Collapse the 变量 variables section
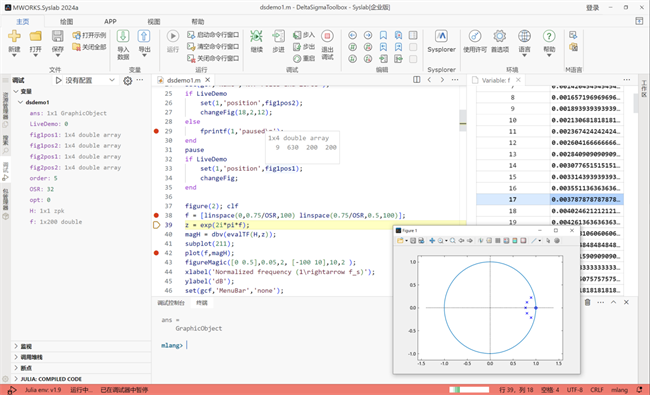Viewport: 650px width, 395px height. click(16, 91)
